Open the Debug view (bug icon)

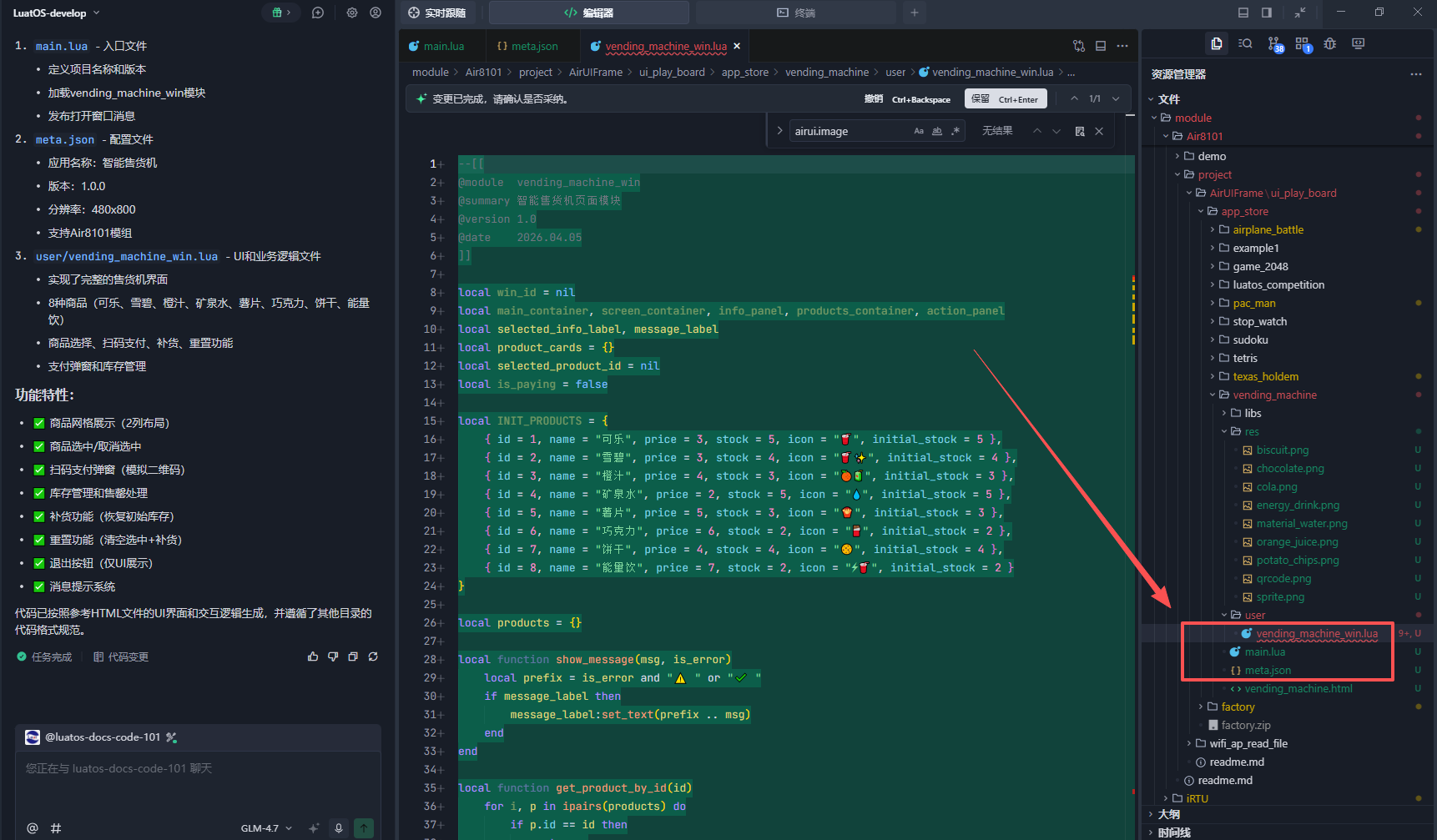[1330, 43]
